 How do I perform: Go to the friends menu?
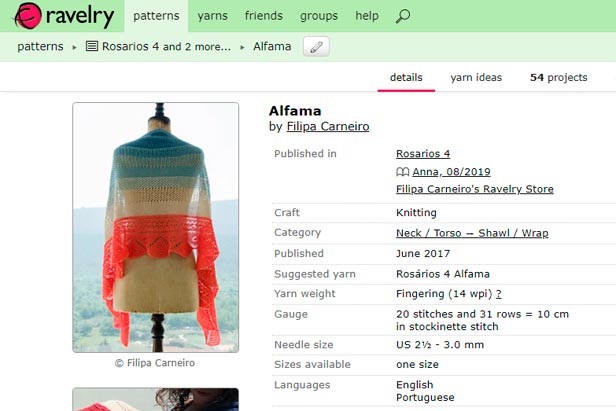(x=264, y=16)
